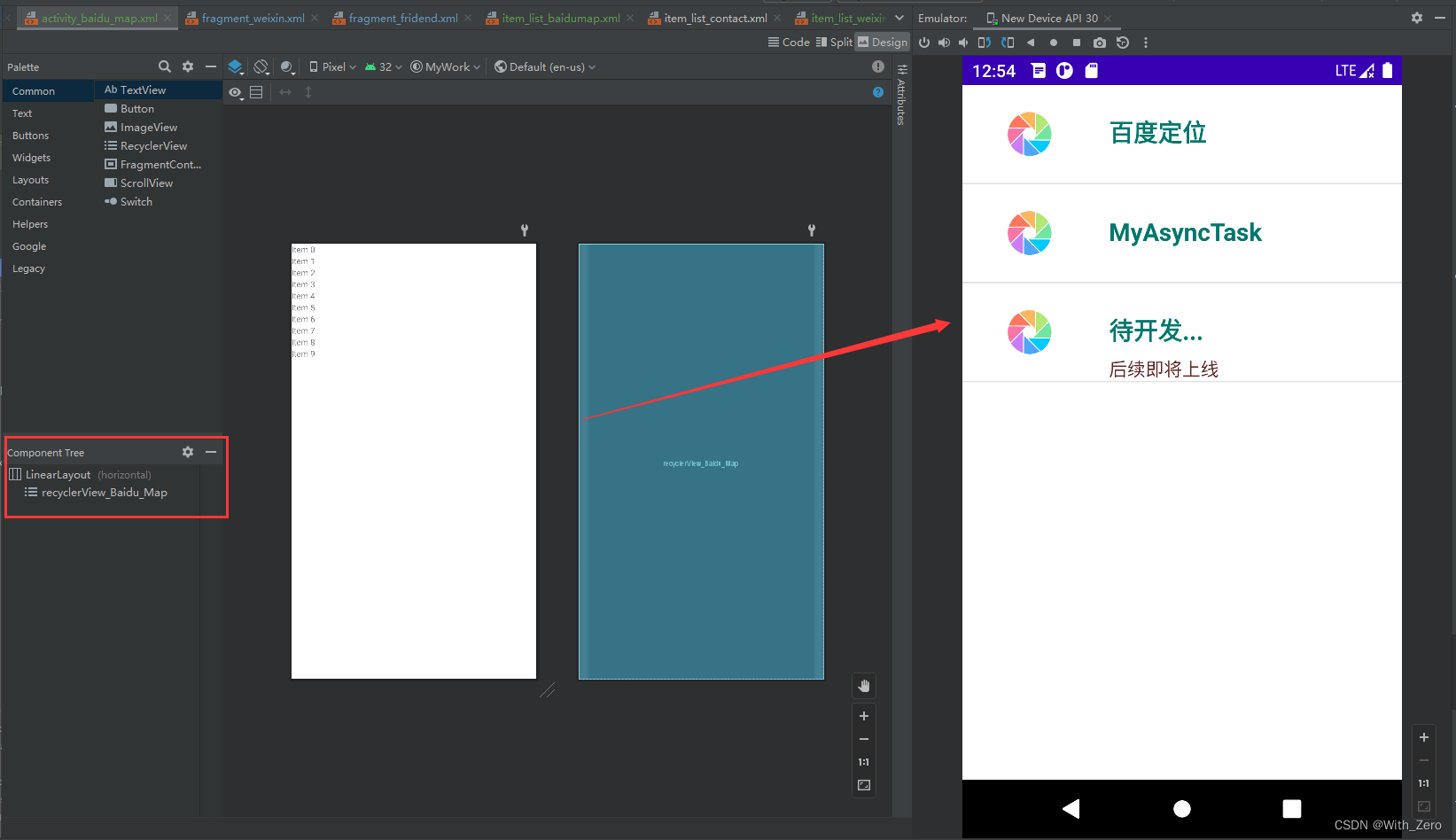Click 1:1 zoom reset in the design canvas
Image resolution: width=1456 pixels, height=840 pixels.
pyautogui.click(x=863, y=761)
